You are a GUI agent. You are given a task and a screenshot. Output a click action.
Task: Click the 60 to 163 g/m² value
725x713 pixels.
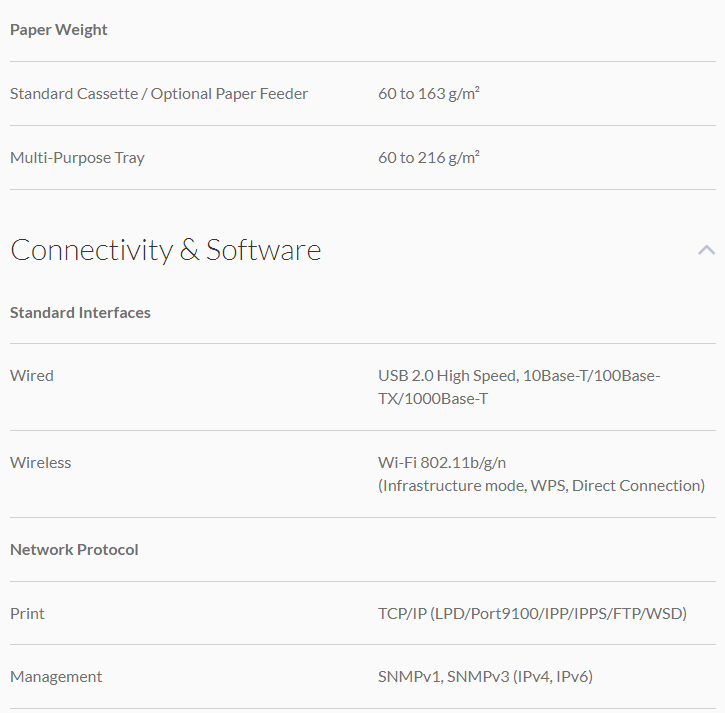[429, 94]
